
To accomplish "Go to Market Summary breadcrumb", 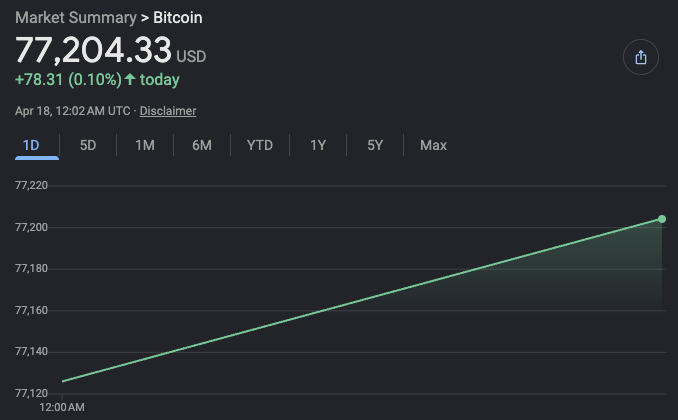I will point(76,18).
